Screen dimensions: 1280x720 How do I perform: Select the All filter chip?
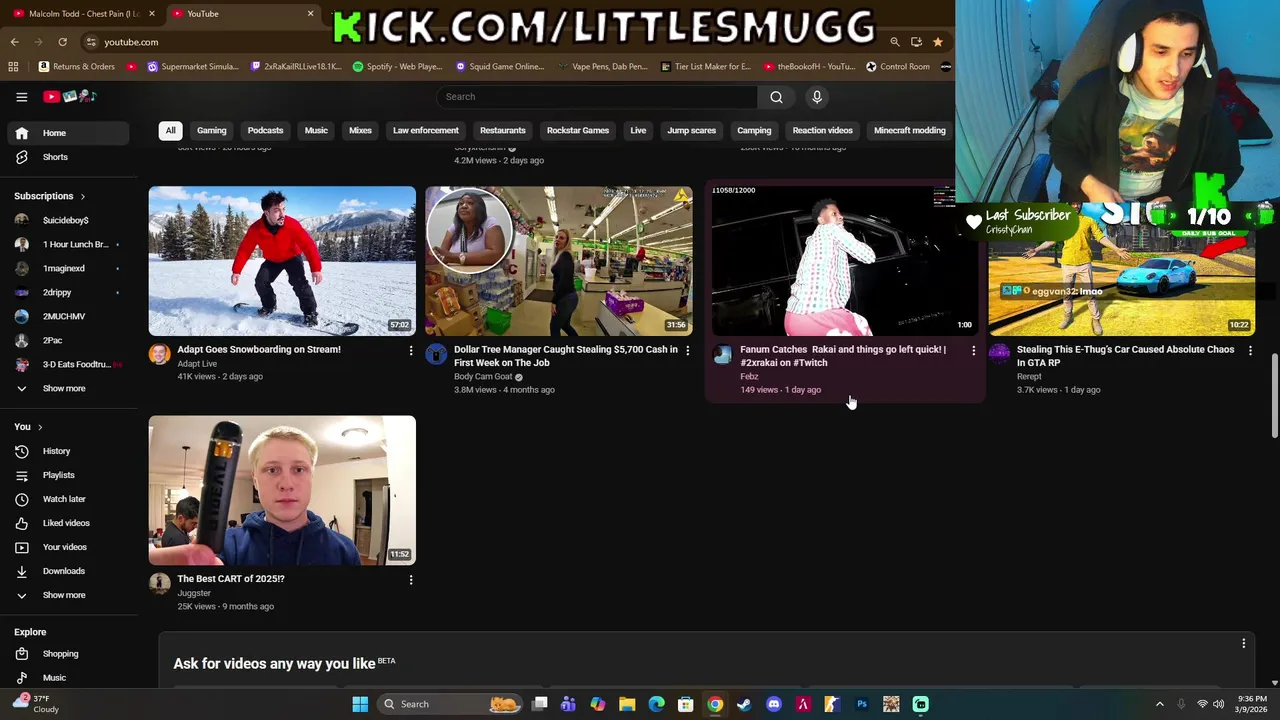coord(170,130)
